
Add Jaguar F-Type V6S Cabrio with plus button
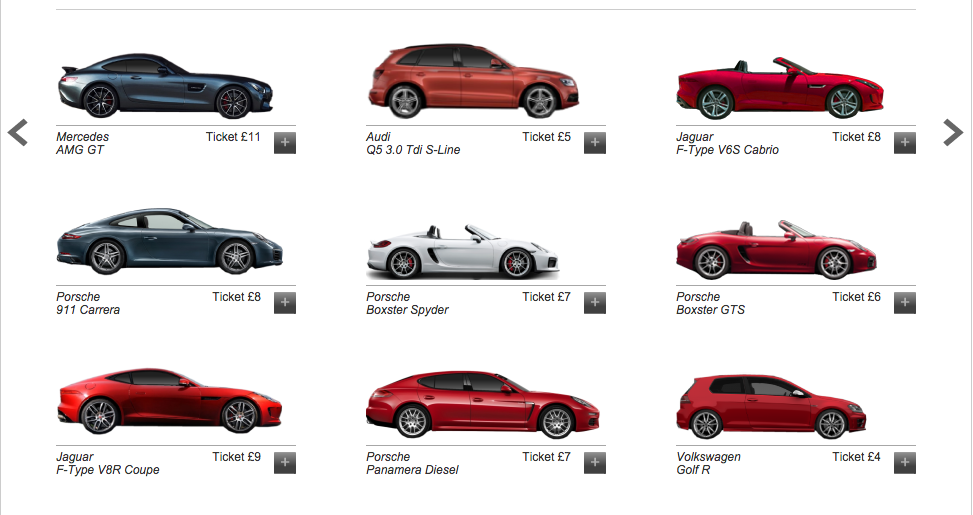tap(905, 143)
